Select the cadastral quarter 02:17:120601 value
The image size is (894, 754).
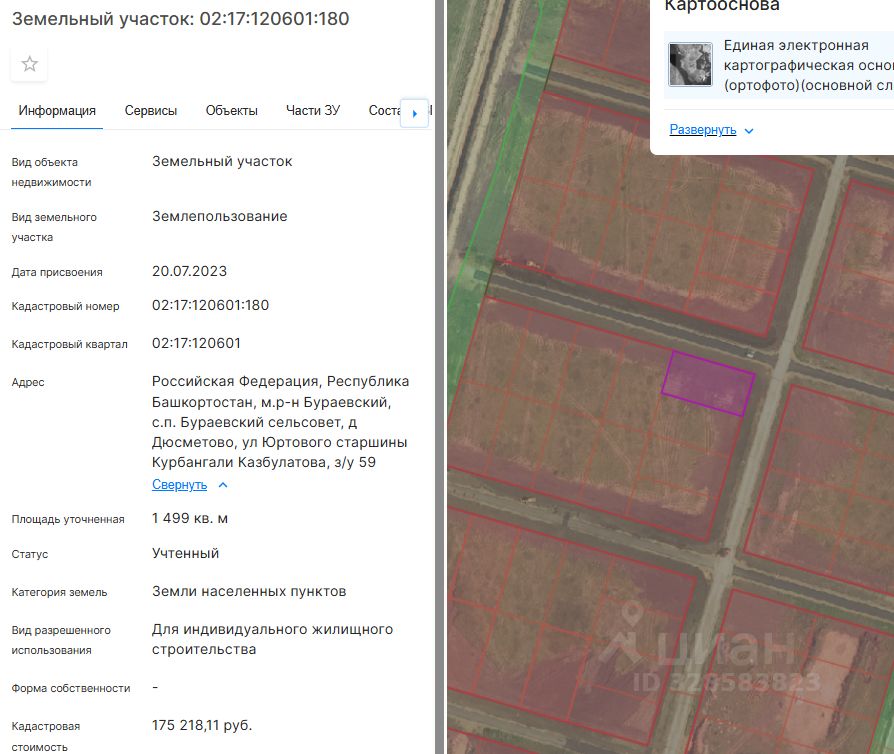(x=196, y=343)
